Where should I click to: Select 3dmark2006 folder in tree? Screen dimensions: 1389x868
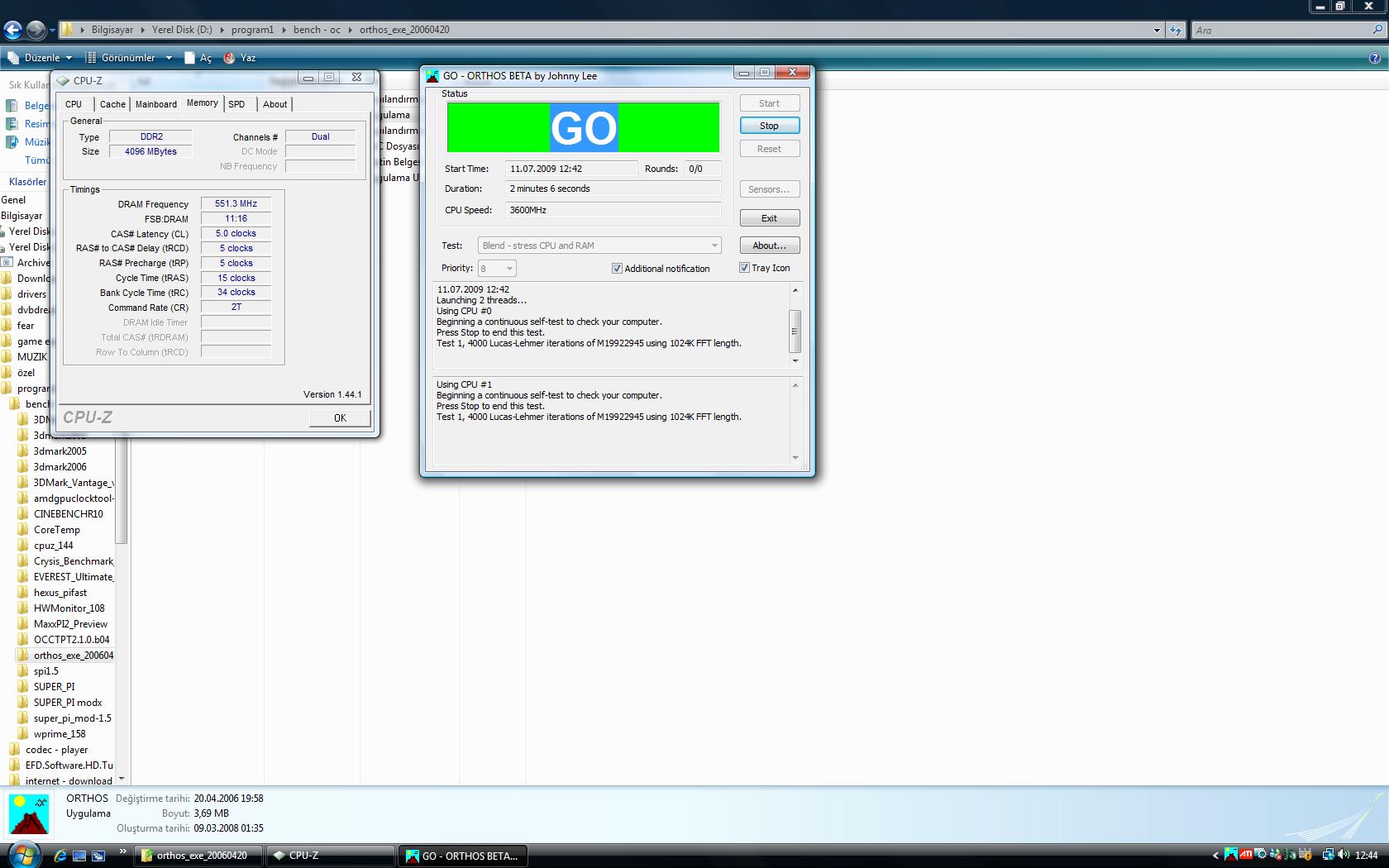tap(60, 467)
